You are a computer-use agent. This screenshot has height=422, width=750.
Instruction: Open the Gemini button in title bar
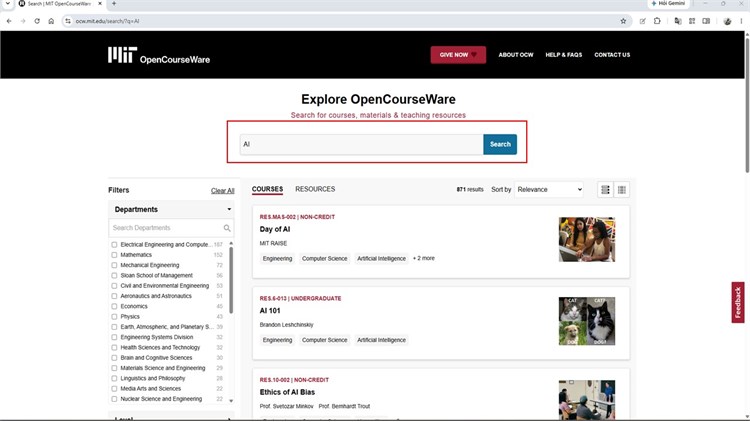[668, 3]
